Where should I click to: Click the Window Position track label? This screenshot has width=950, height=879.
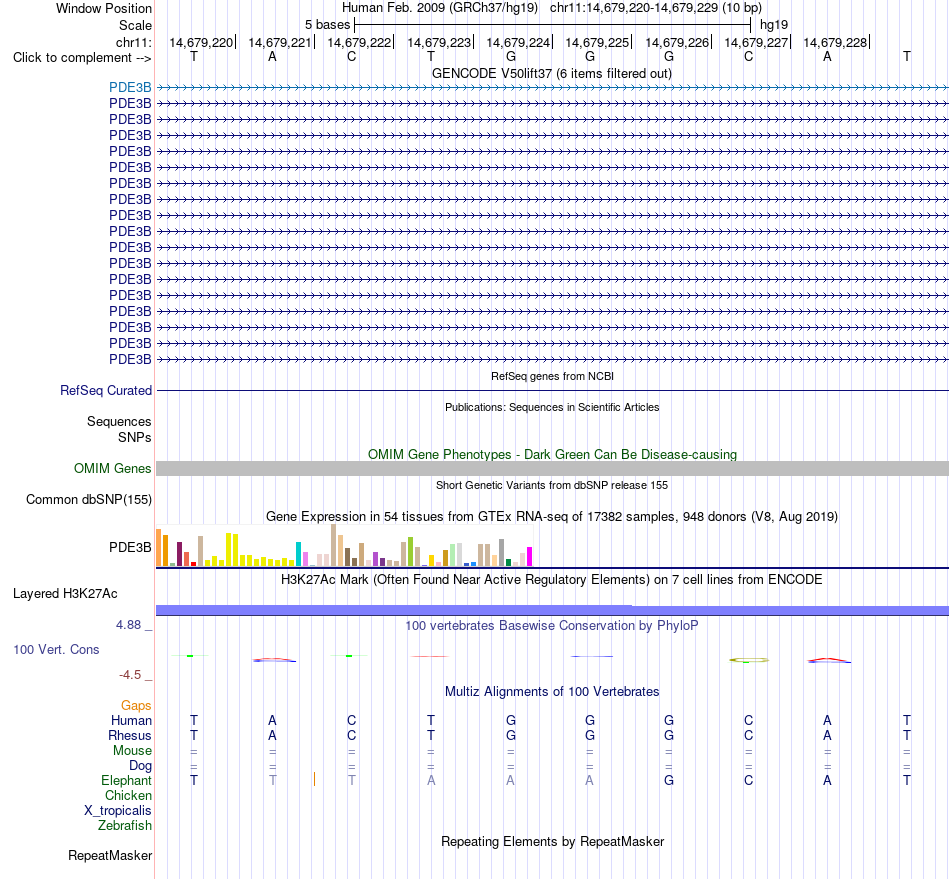coord(104,8)
